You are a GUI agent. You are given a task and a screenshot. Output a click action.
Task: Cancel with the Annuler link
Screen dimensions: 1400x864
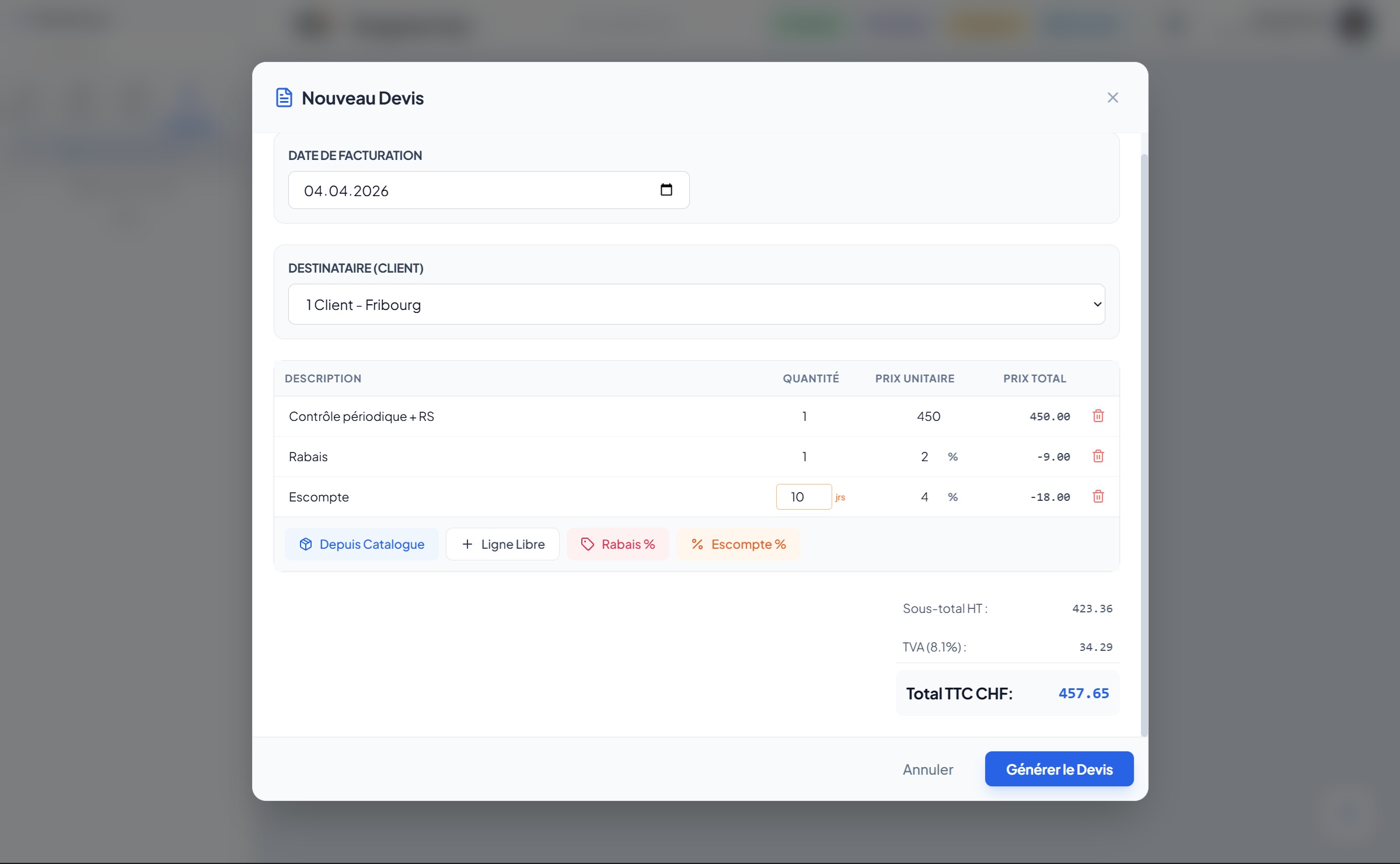[x=927, y=769]
